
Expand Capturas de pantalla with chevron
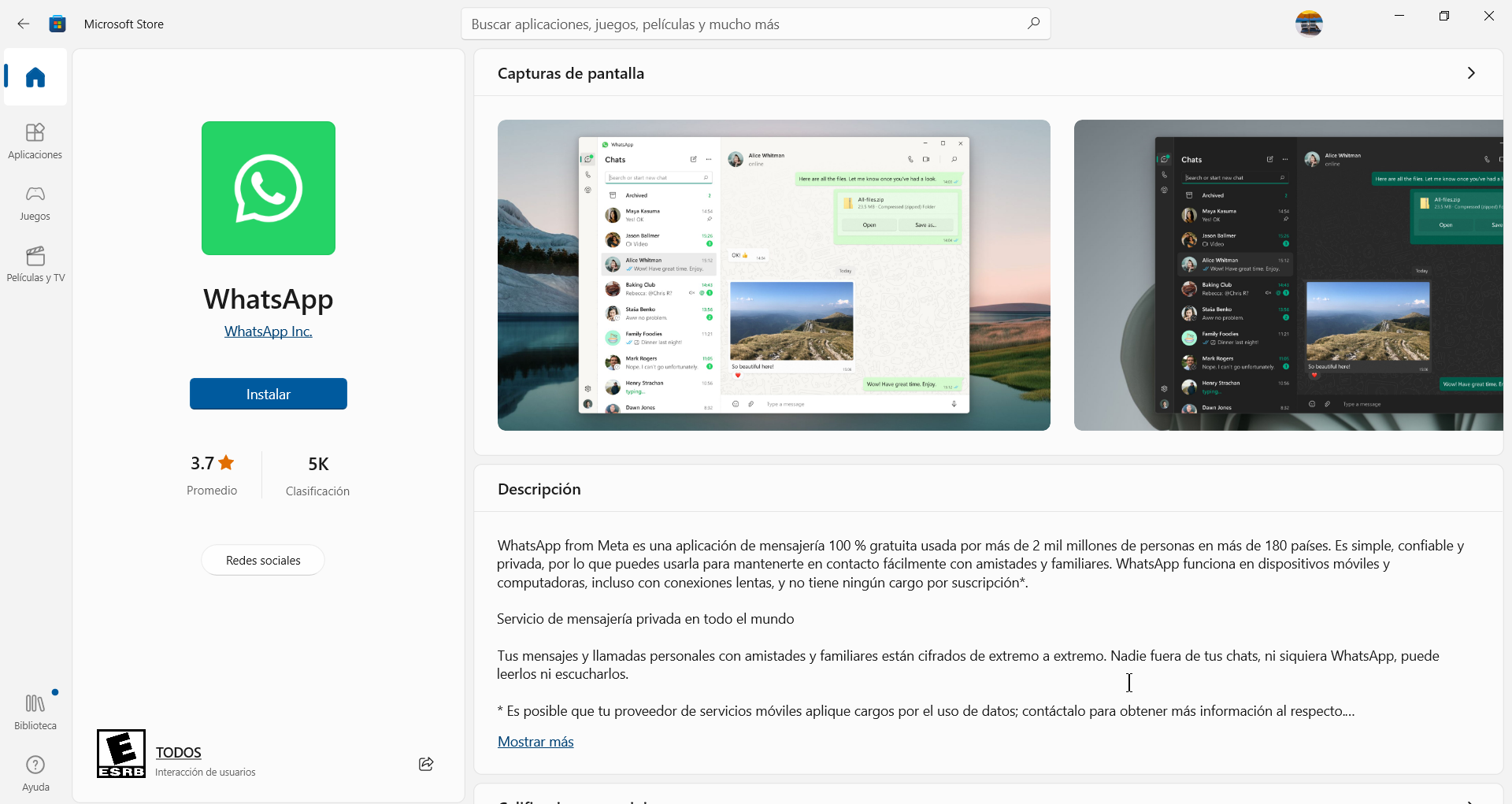click(x=1471, y=73)
